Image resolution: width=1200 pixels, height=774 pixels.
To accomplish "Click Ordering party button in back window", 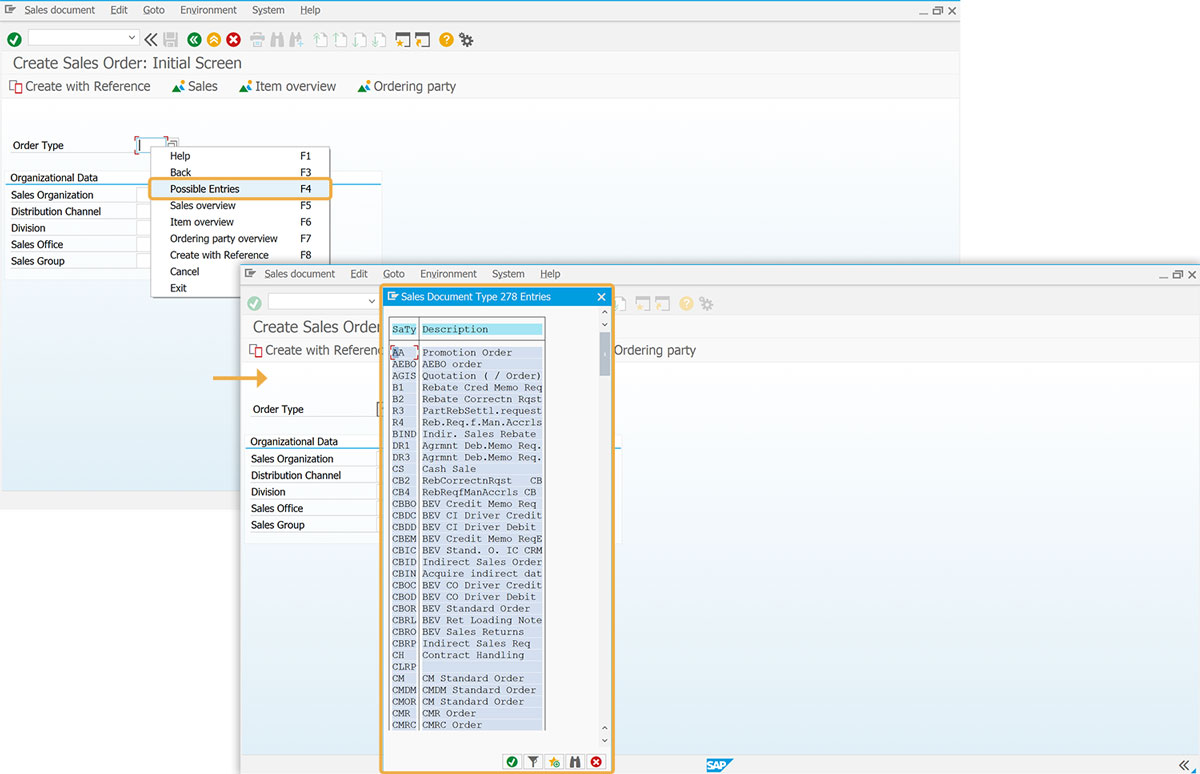I will tap(407, 86).
